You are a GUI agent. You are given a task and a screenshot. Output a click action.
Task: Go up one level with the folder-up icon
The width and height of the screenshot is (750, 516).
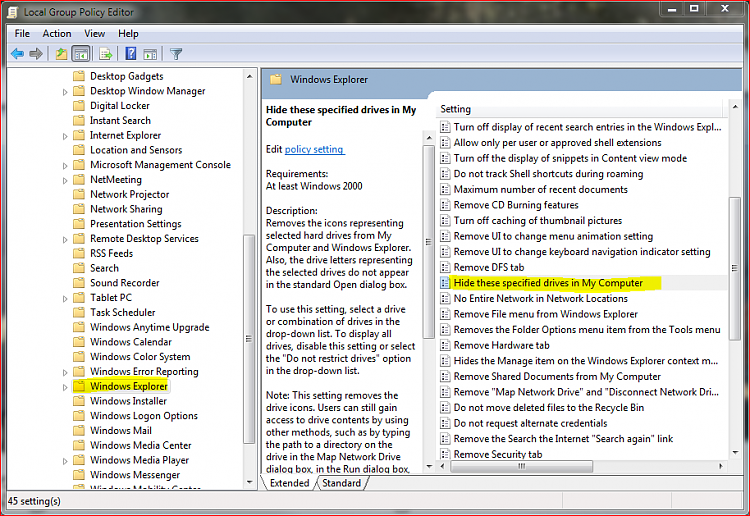61,54
